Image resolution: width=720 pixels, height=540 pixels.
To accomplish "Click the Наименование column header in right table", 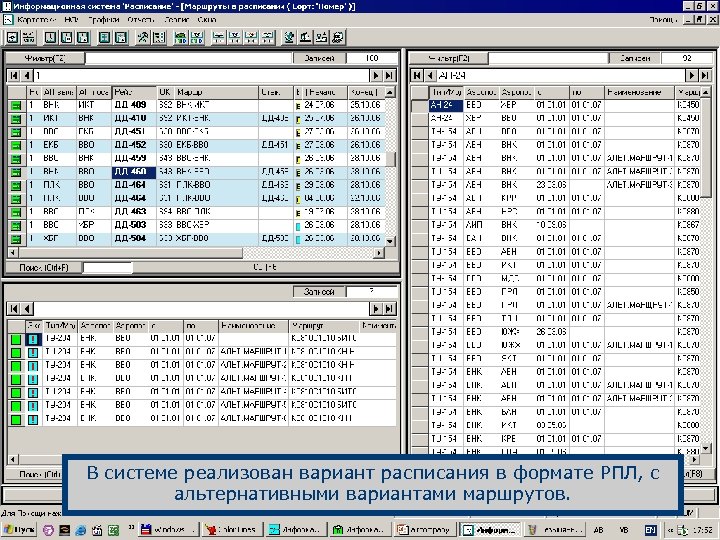I will click(x=639, y=92).
